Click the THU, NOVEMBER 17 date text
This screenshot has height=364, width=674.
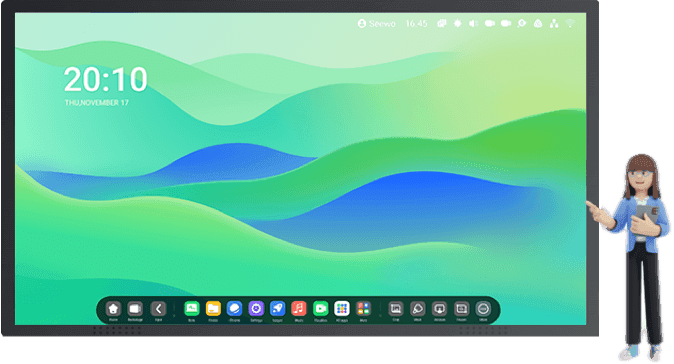(x=97, y=103)
